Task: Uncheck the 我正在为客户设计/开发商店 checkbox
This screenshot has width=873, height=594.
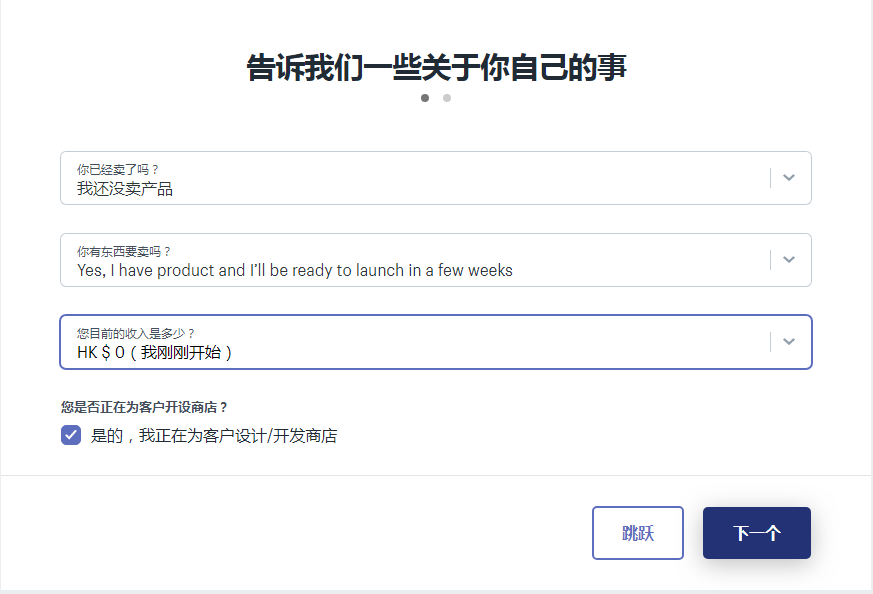Action: pyautogui.click(x=71, y=435)
